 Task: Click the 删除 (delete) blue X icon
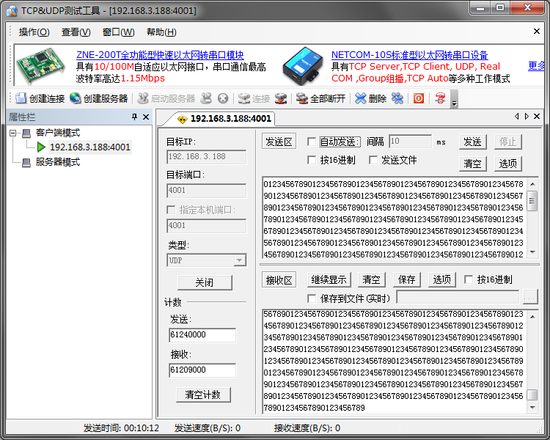pos(360,98)
